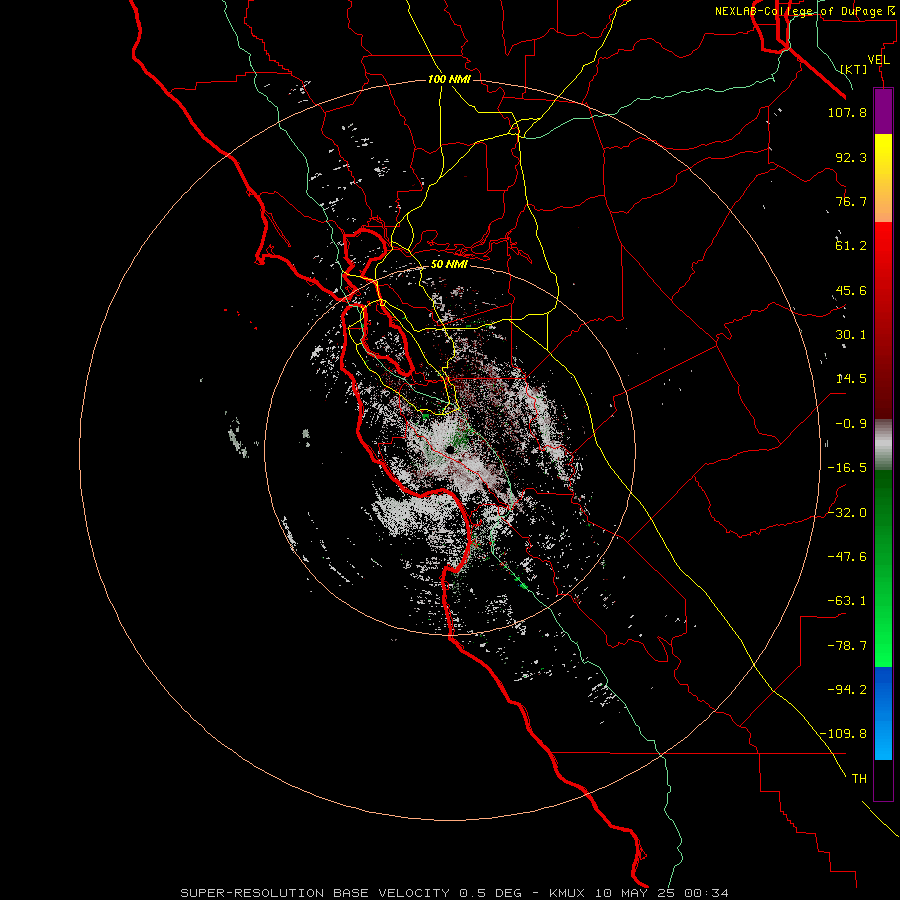Image resolution: width=900 pixels, height=900 pixels.
Task: Select the 14.5 legend value
Action: click(851, 379)
